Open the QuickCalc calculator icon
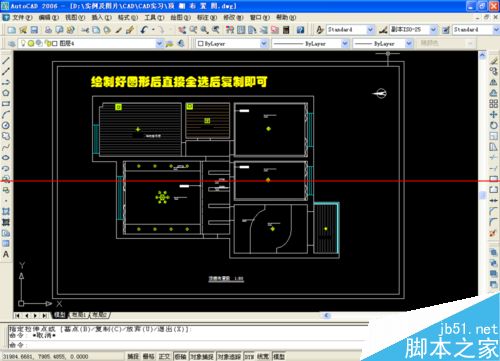The height and width of the screenshot is (361, 500). [286, 30]
